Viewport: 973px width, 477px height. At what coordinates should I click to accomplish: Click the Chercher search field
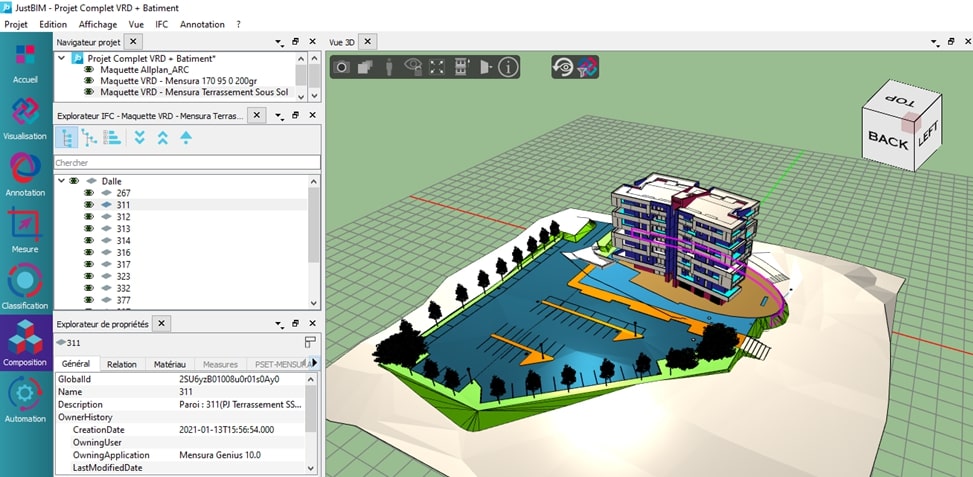coord(187,162)
